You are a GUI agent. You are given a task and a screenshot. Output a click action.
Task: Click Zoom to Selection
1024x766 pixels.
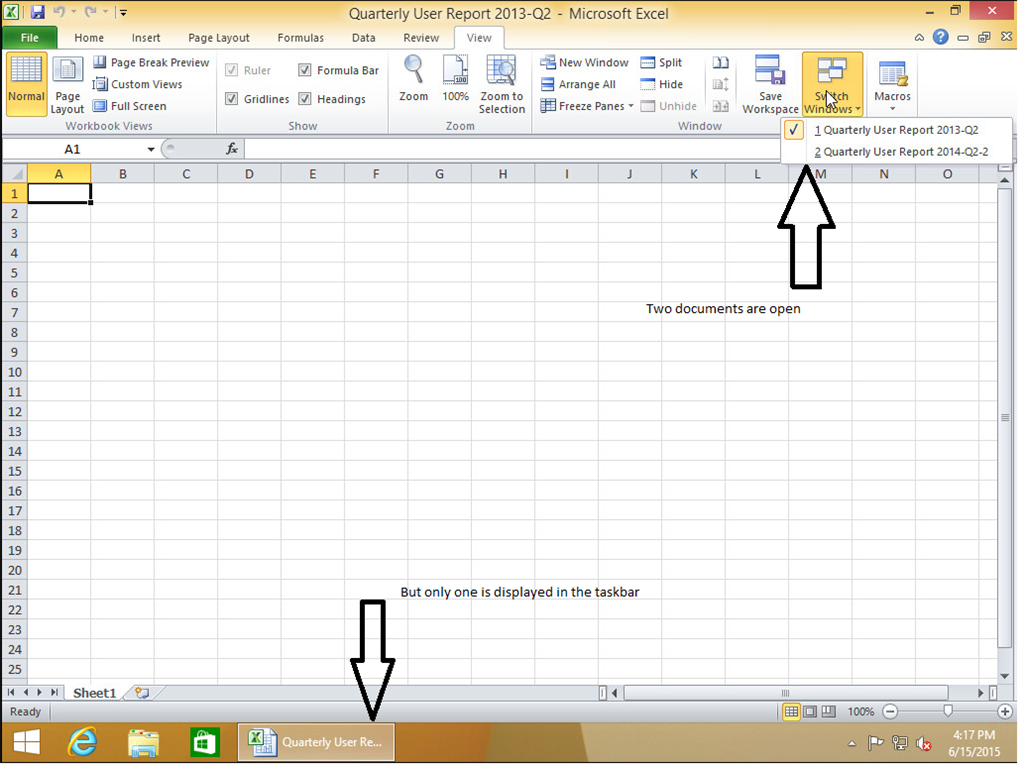502,85
